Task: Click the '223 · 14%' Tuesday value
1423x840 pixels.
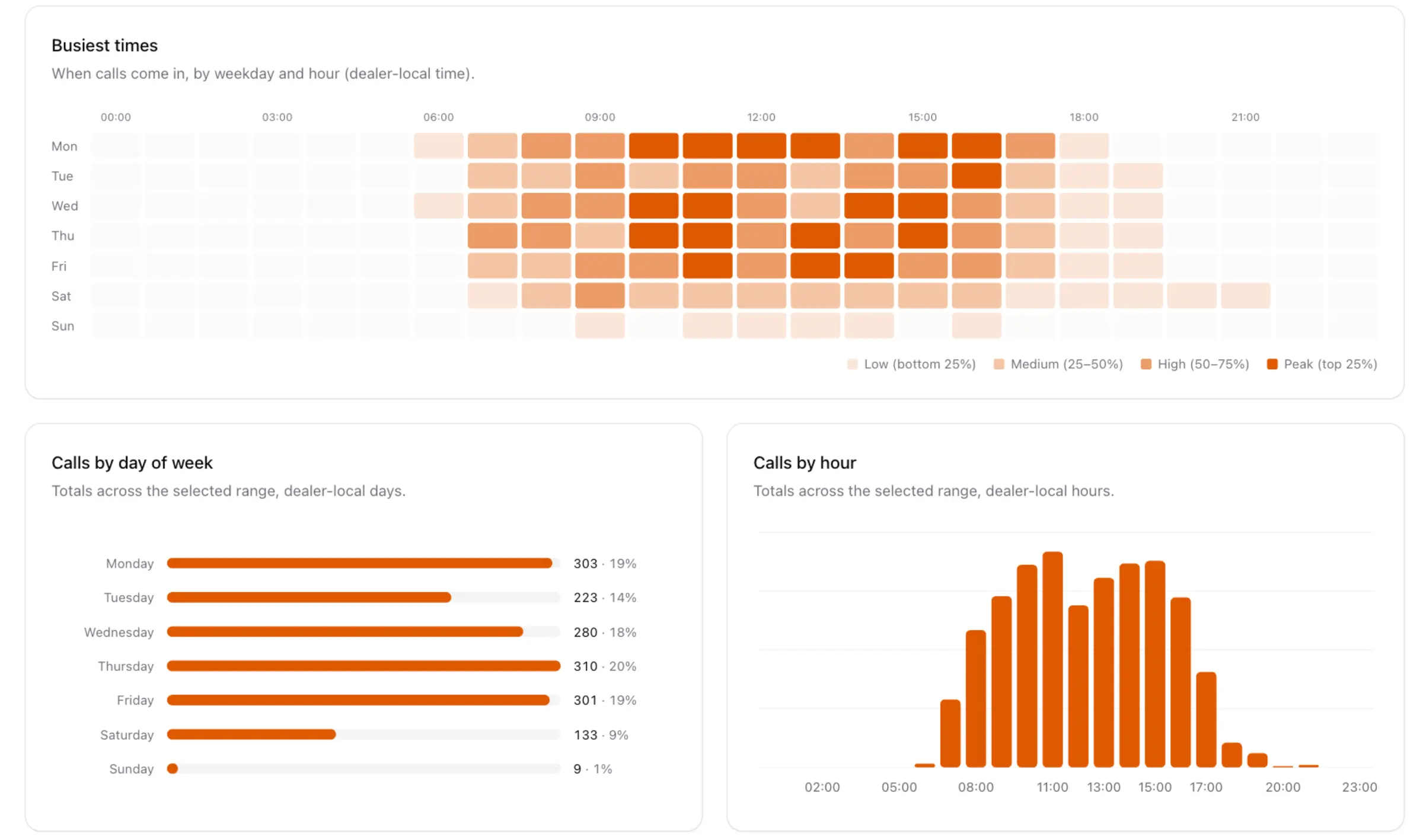Action: [605, 598]
